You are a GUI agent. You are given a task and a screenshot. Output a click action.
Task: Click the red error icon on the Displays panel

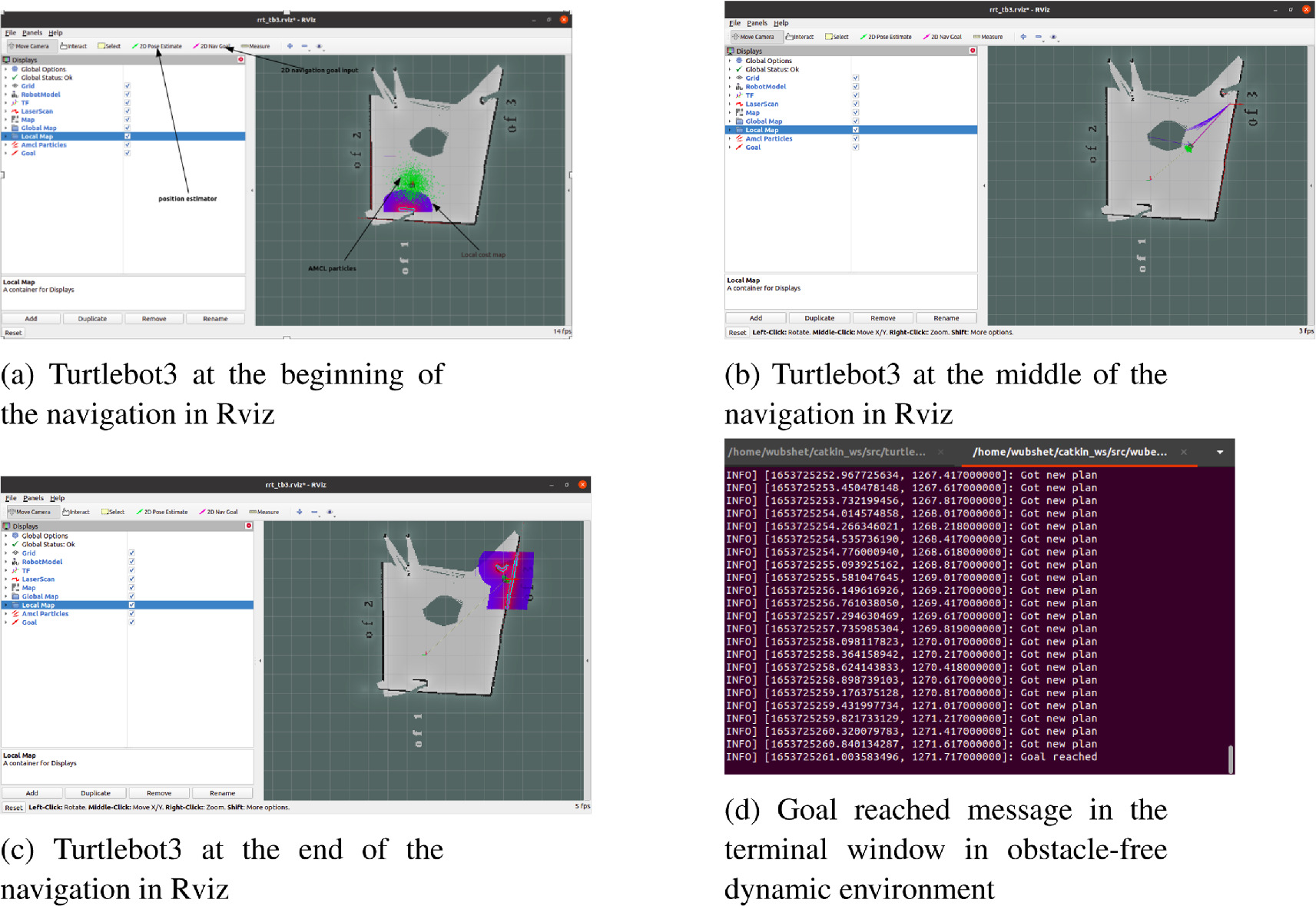coord(240,59)
